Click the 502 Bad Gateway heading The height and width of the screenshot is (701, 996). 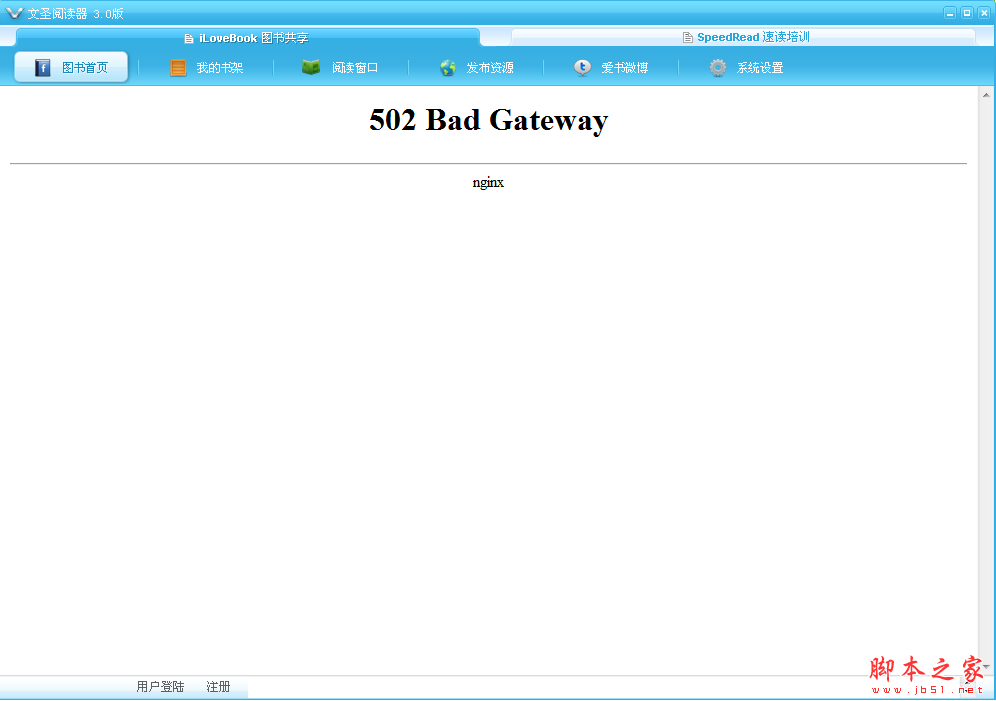[488, 120]
